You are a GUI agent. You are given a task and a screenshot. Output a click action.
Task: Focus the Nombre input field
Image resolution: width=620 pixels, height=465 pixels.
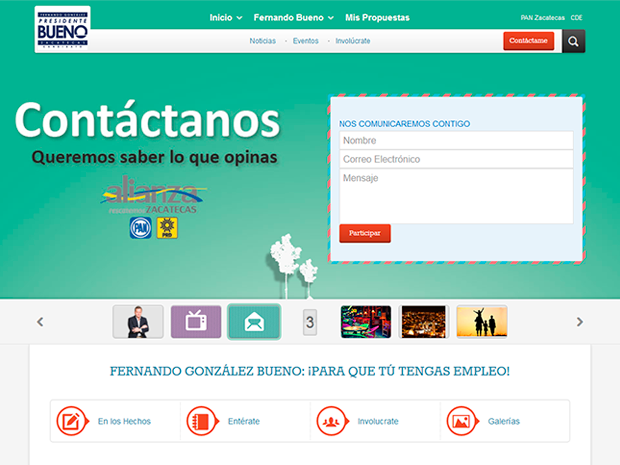(x=456, y=140)
